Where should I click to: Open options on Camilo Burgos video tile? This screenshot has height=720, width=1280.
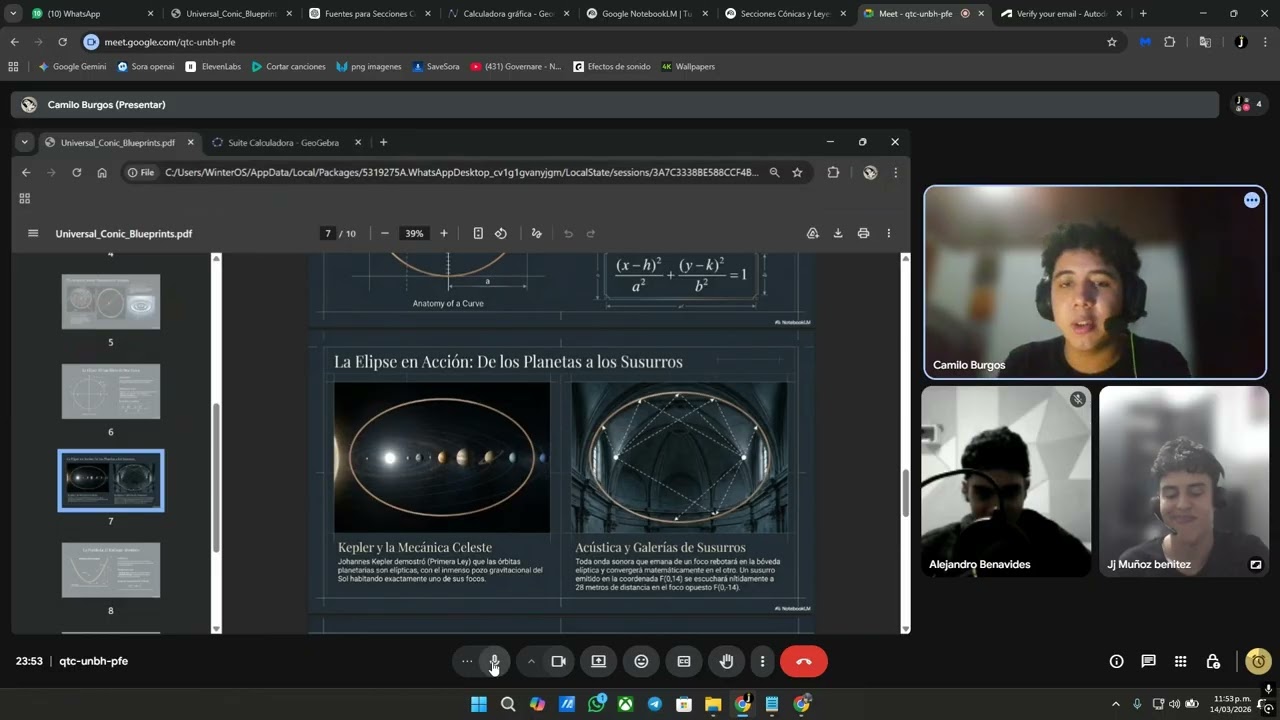pos(1251,200)
